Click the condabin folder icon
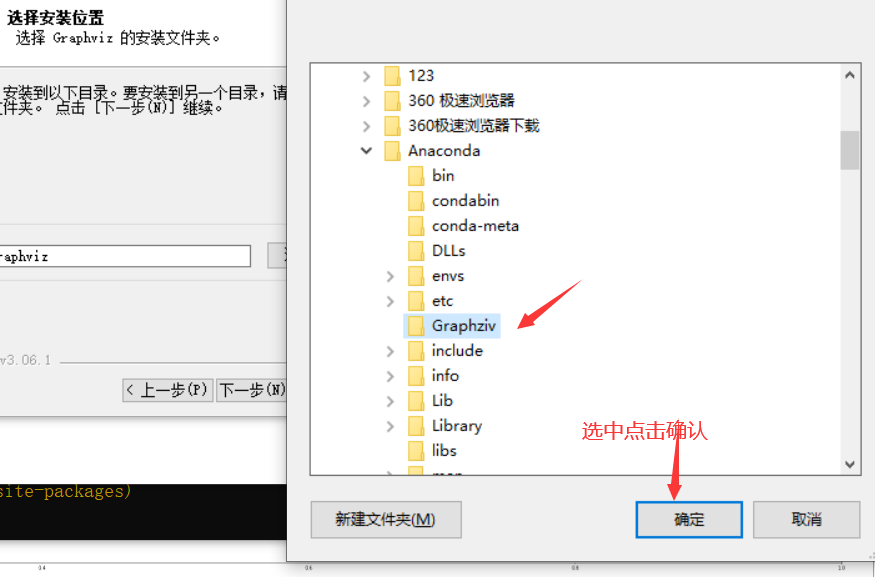This screenshot has width=875, height=577. 416,201
